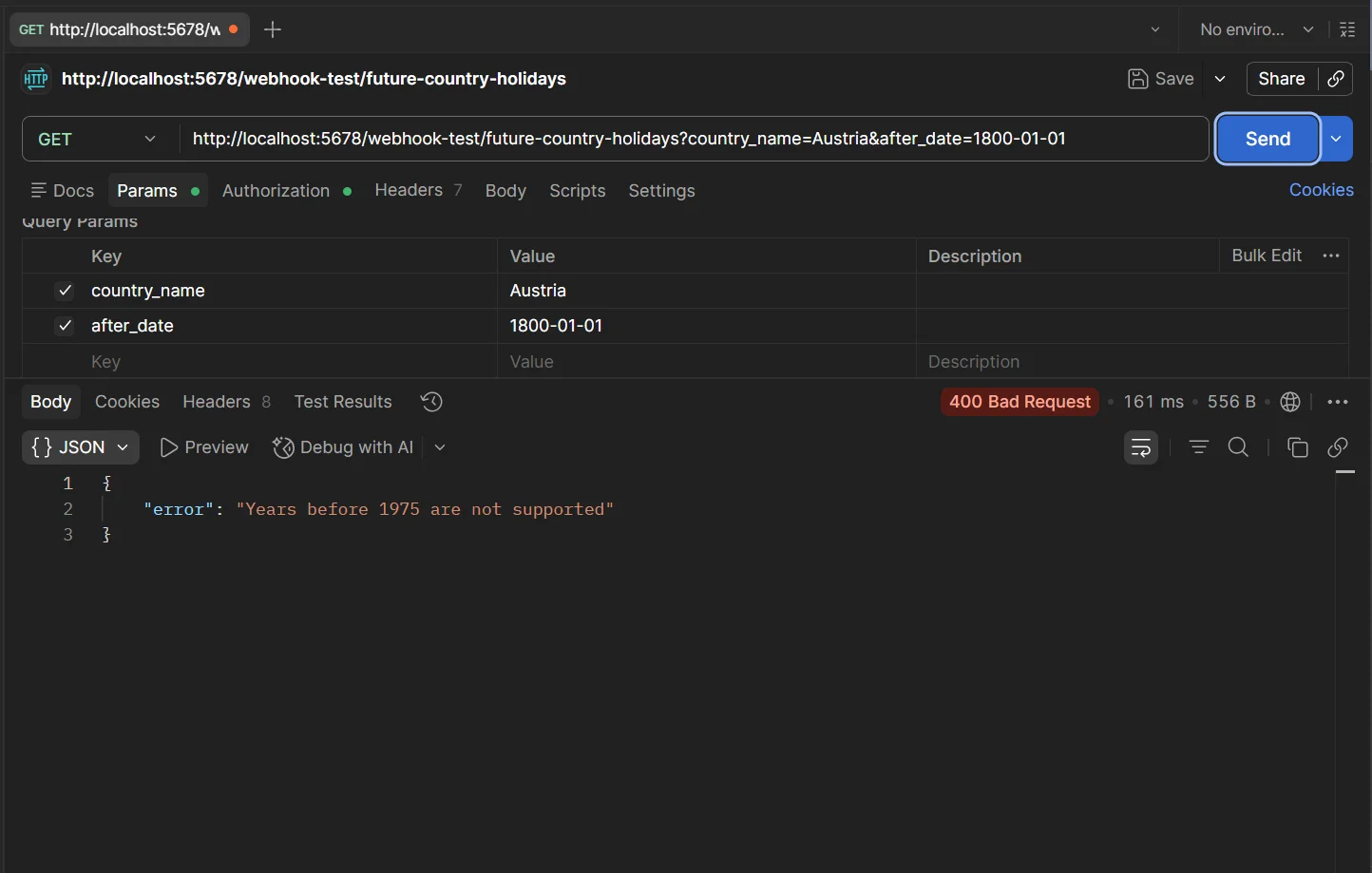1372x873 pixels.
Task: Click the Send button
Action: click(x=1267, y=139)
